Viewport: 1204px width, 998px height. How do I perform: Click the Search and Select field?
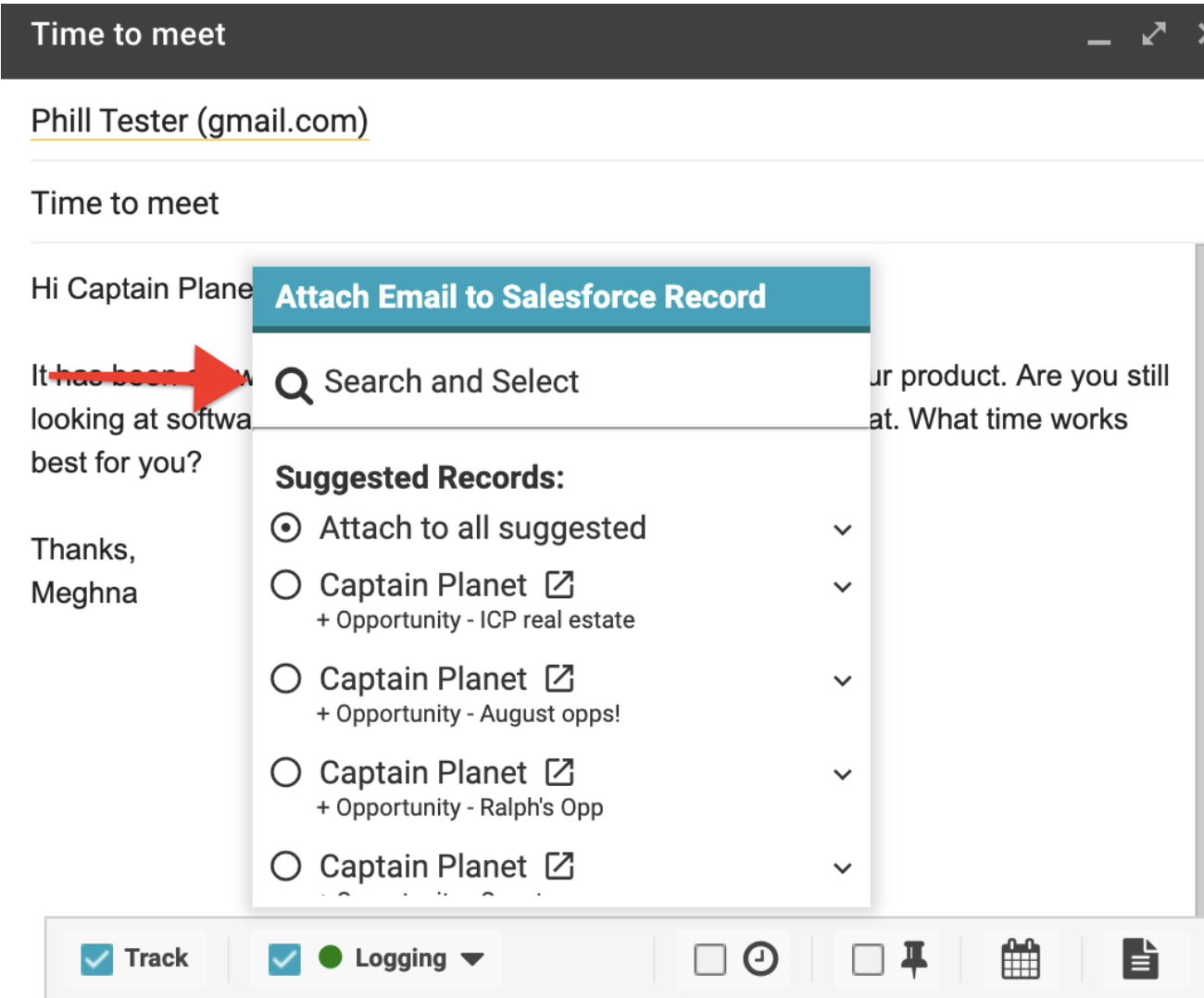pos(561,381)
